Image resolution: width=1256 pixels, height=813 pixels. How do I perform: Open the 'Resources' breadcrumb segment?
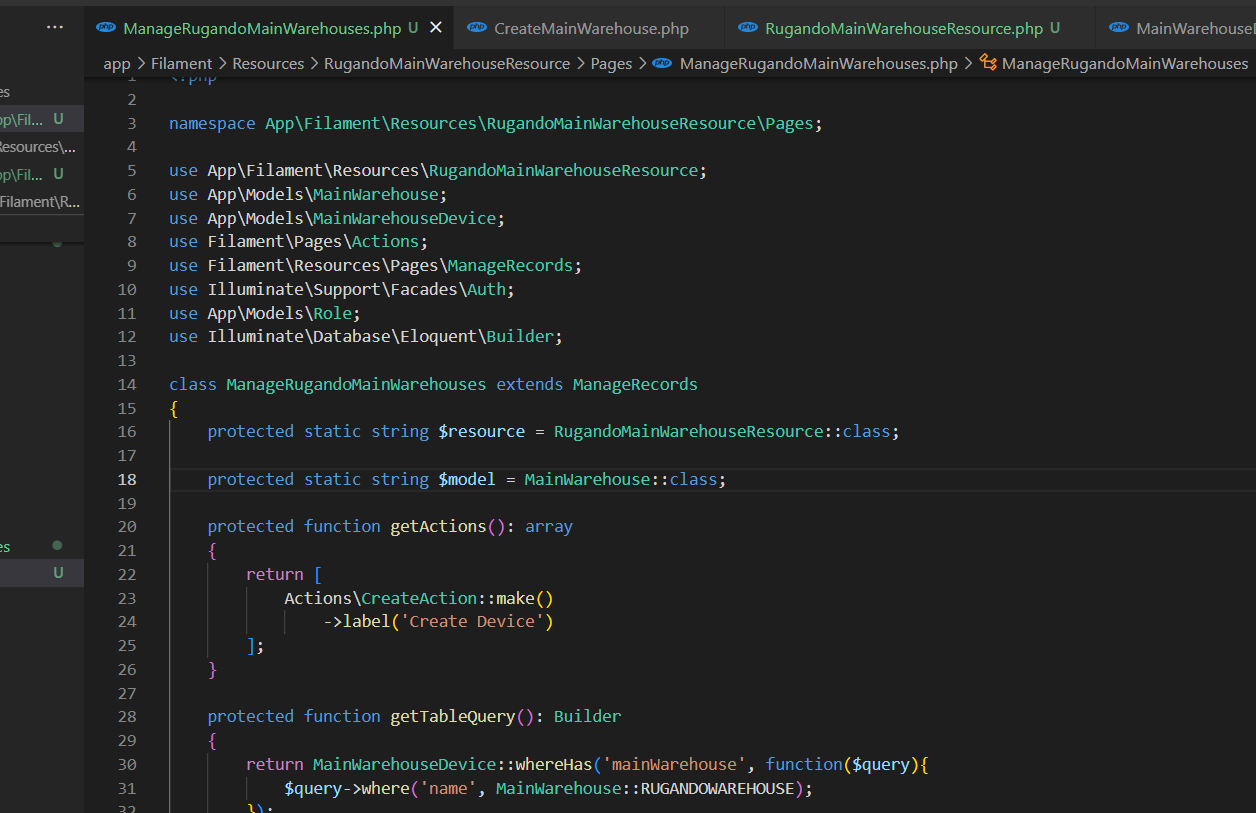click(268, 63)
